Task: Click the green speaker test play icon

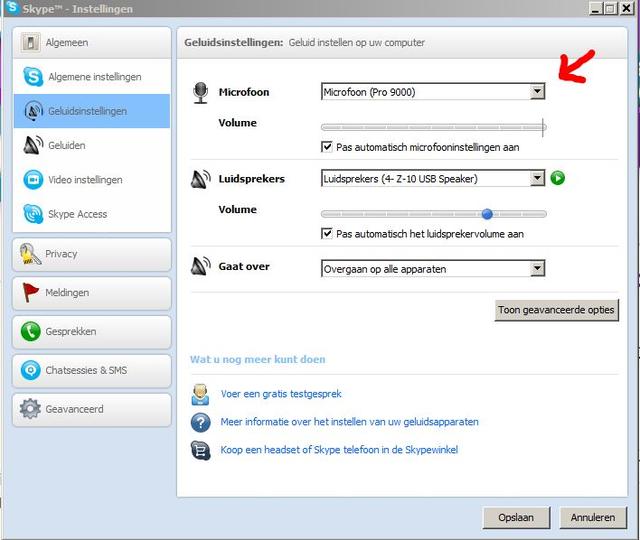Action: 558,178
